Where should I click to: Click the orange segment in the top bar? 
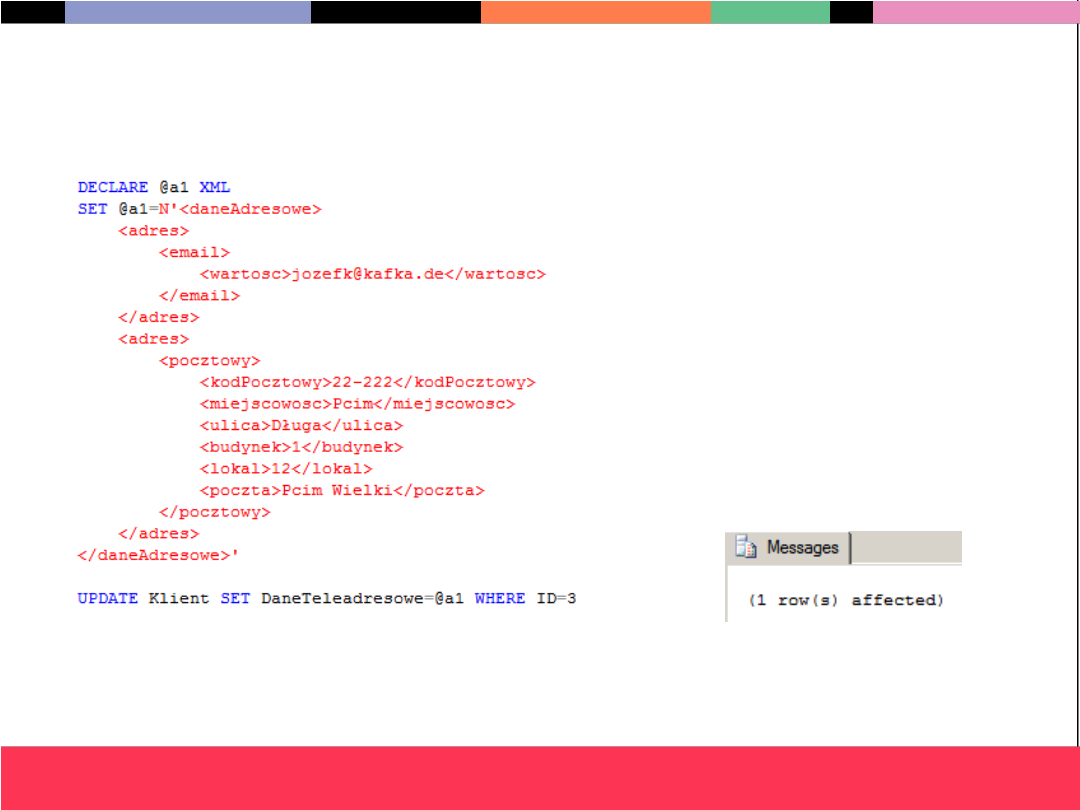tap(596, 12)
